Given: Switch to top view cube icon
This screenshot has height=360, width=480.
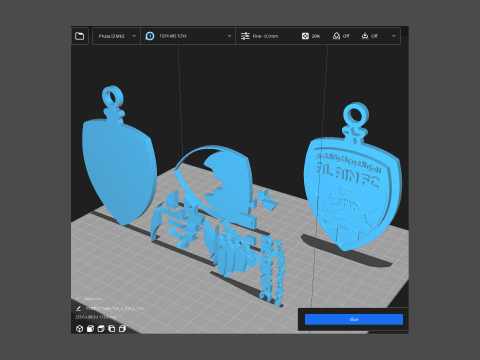Looking at the screenshot, I should coord(101,329).
